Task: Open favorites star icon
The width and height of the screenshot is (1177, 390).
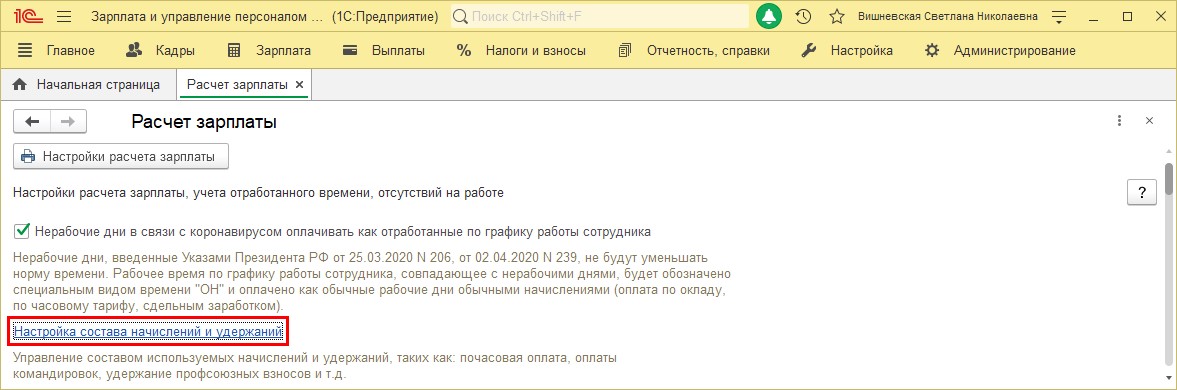Action: [x=837, y=16]
